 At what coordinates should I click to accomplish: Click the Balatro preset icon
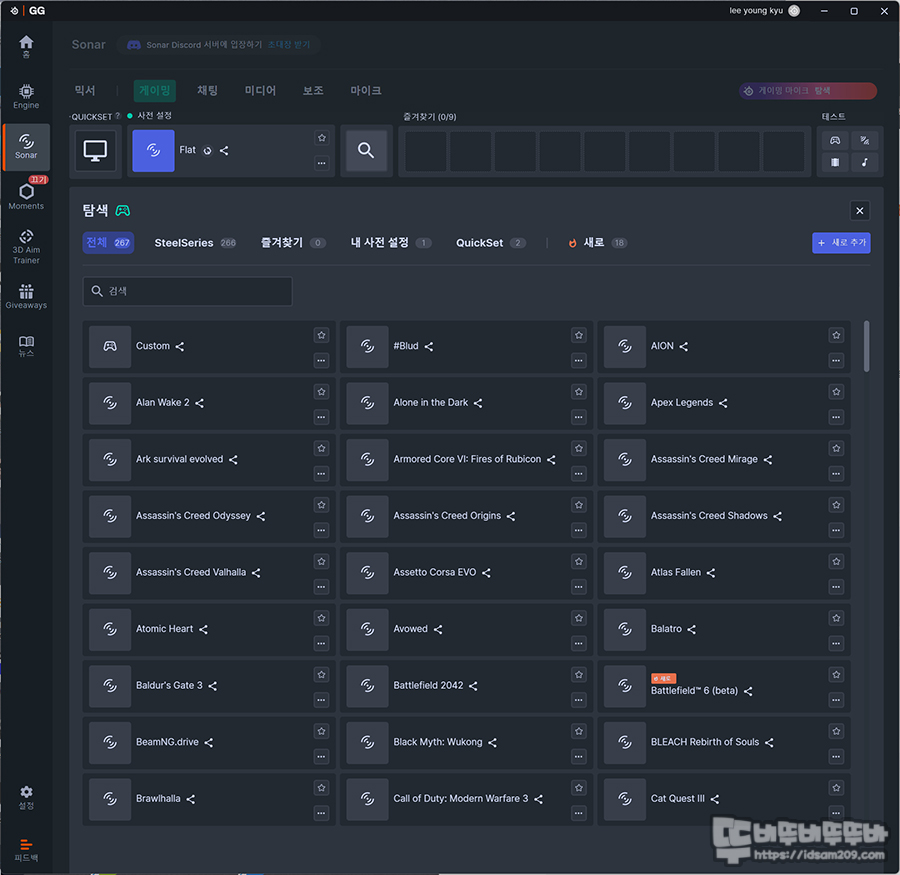point(624,629)
